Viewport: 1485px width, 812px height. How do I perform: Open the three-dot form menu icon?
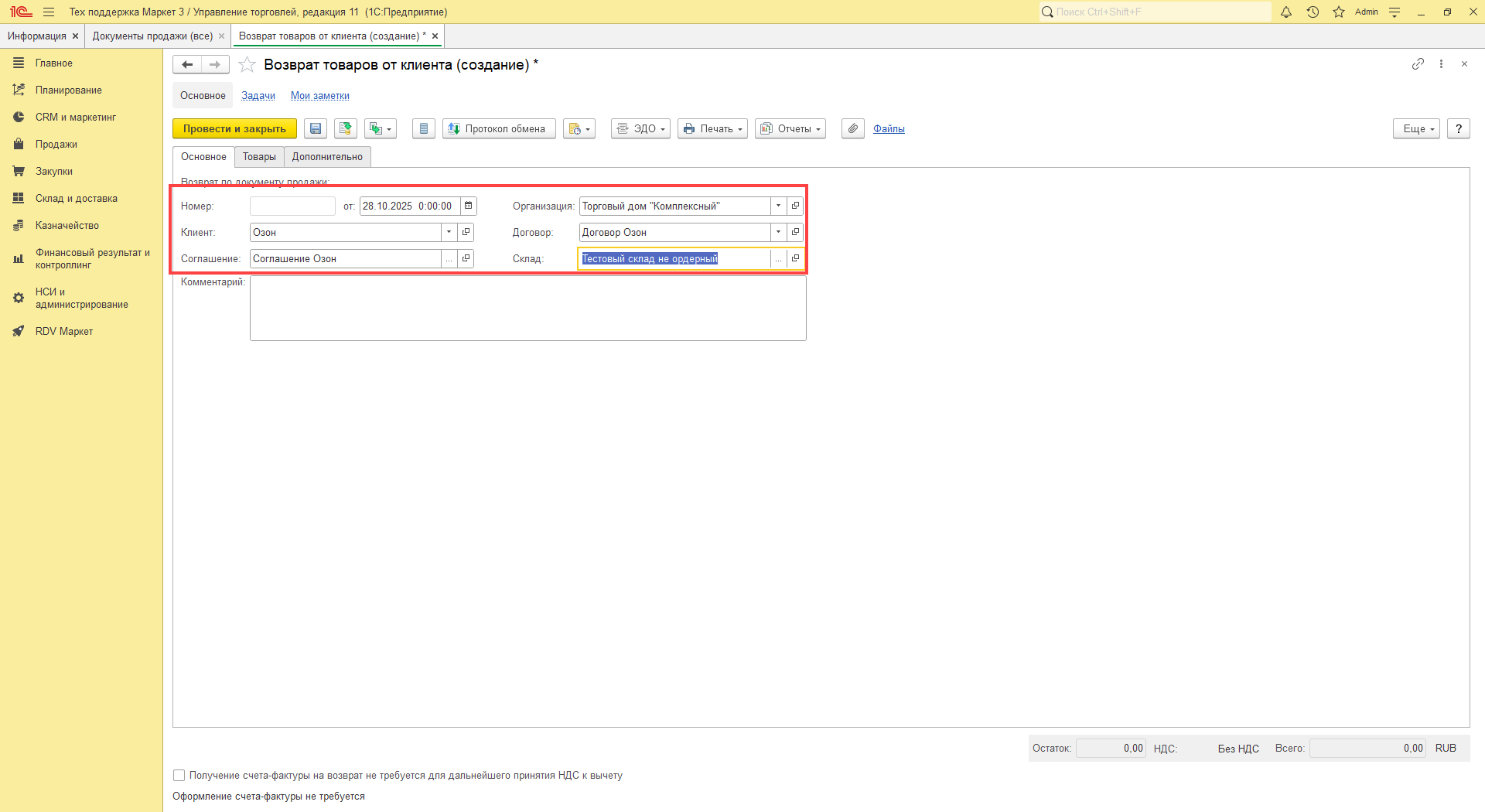coord(1441,64)
